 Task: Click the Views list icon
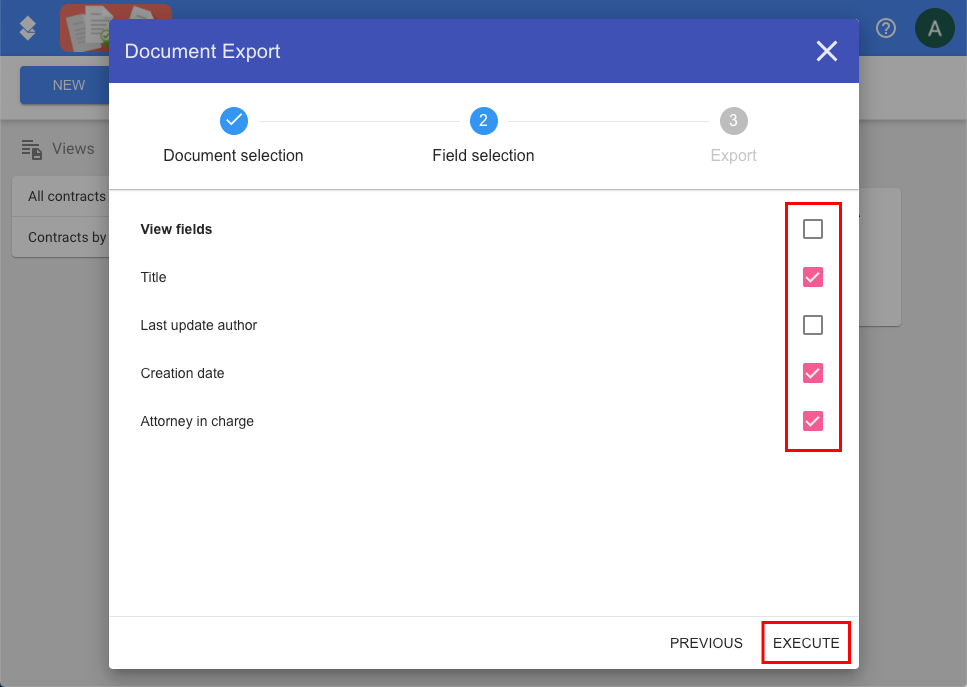point(31,149)
